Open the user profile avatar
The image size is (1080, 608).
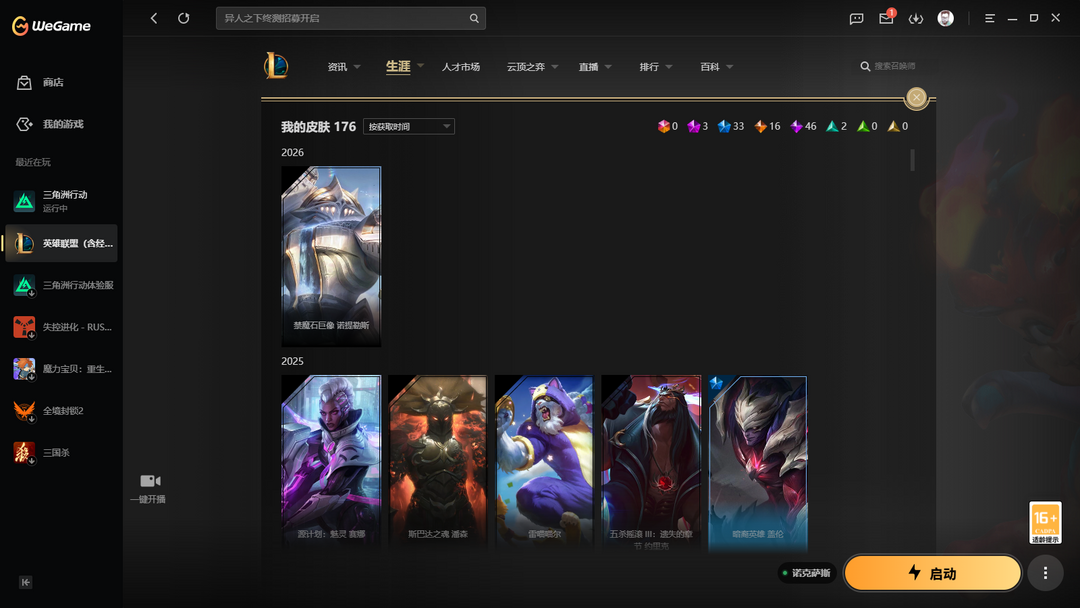tap(946, 18)
